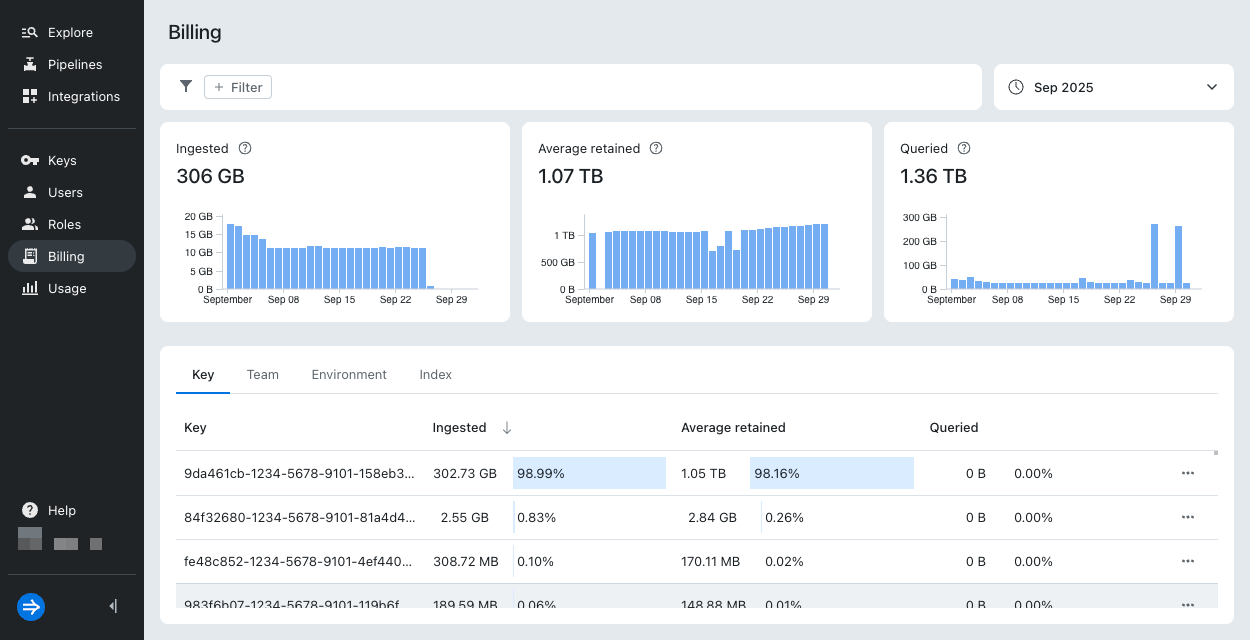The width and height of the screenshot is (1250, 640).
Task: Click the question icon next to Queried
Action: 964,148
